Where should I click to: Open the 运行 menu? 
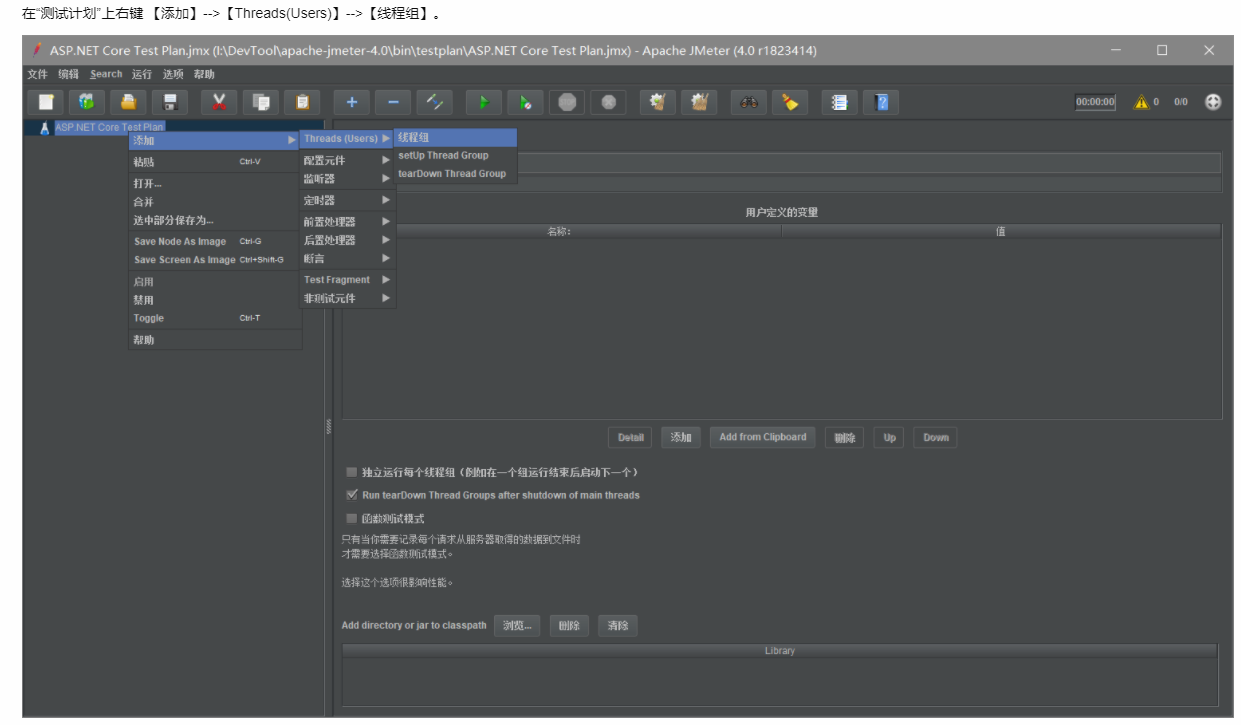click(142, 74)
